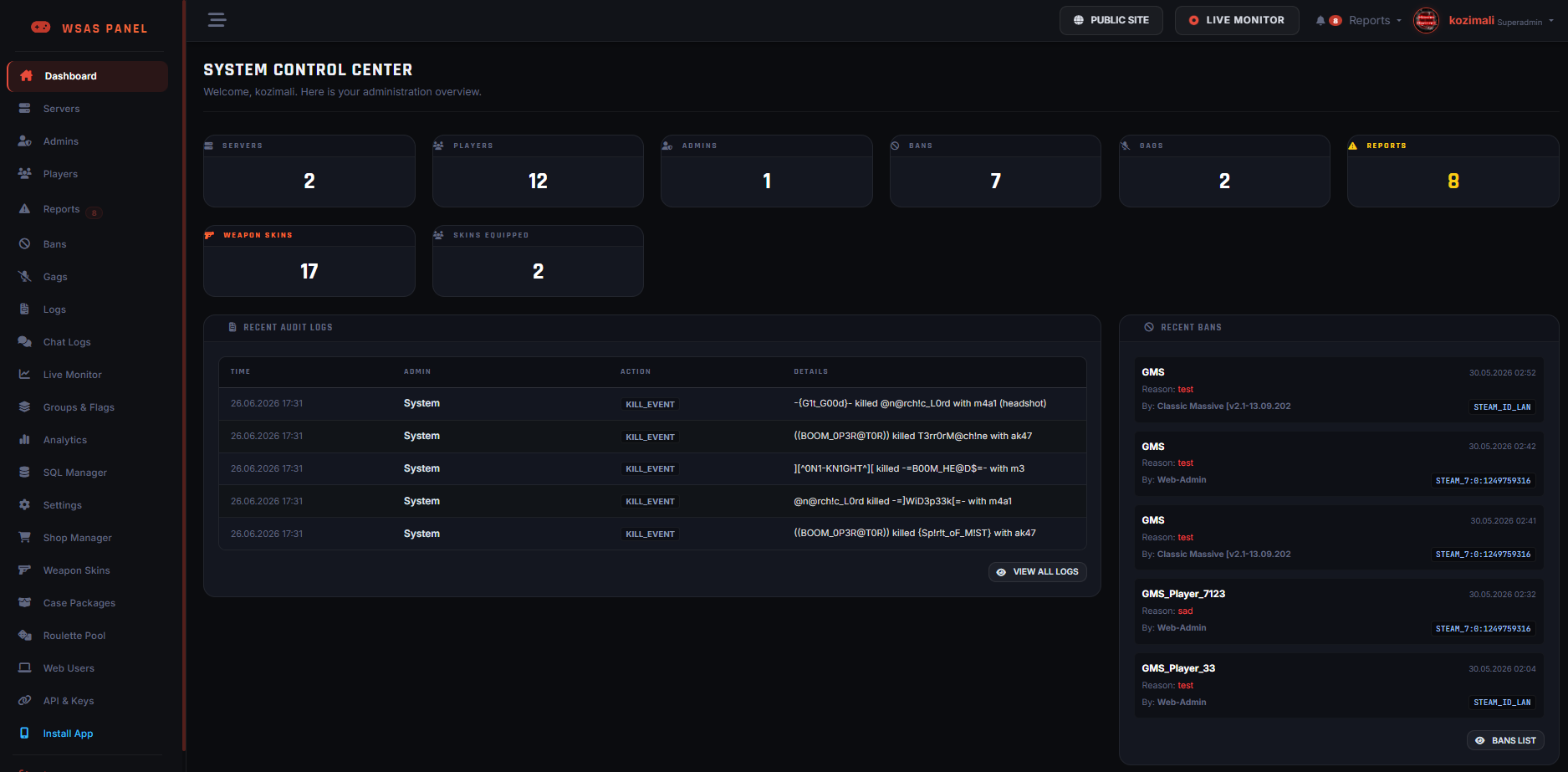Click the BANS LIST button
This screenshot has height=772, width=1568.
(1506, 740)
